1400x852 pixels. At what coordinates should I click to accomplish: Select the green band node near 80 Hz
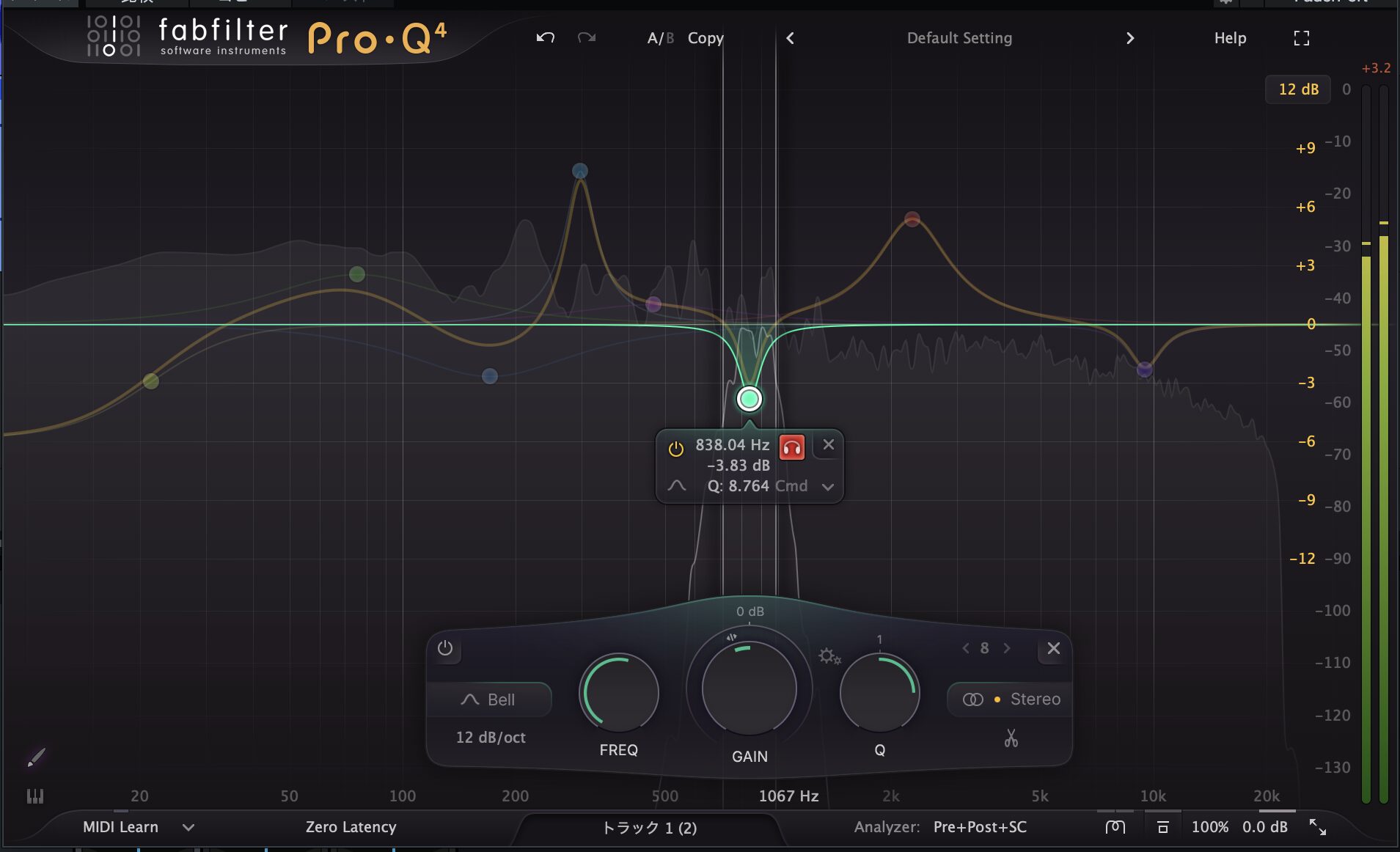(357, 274)
